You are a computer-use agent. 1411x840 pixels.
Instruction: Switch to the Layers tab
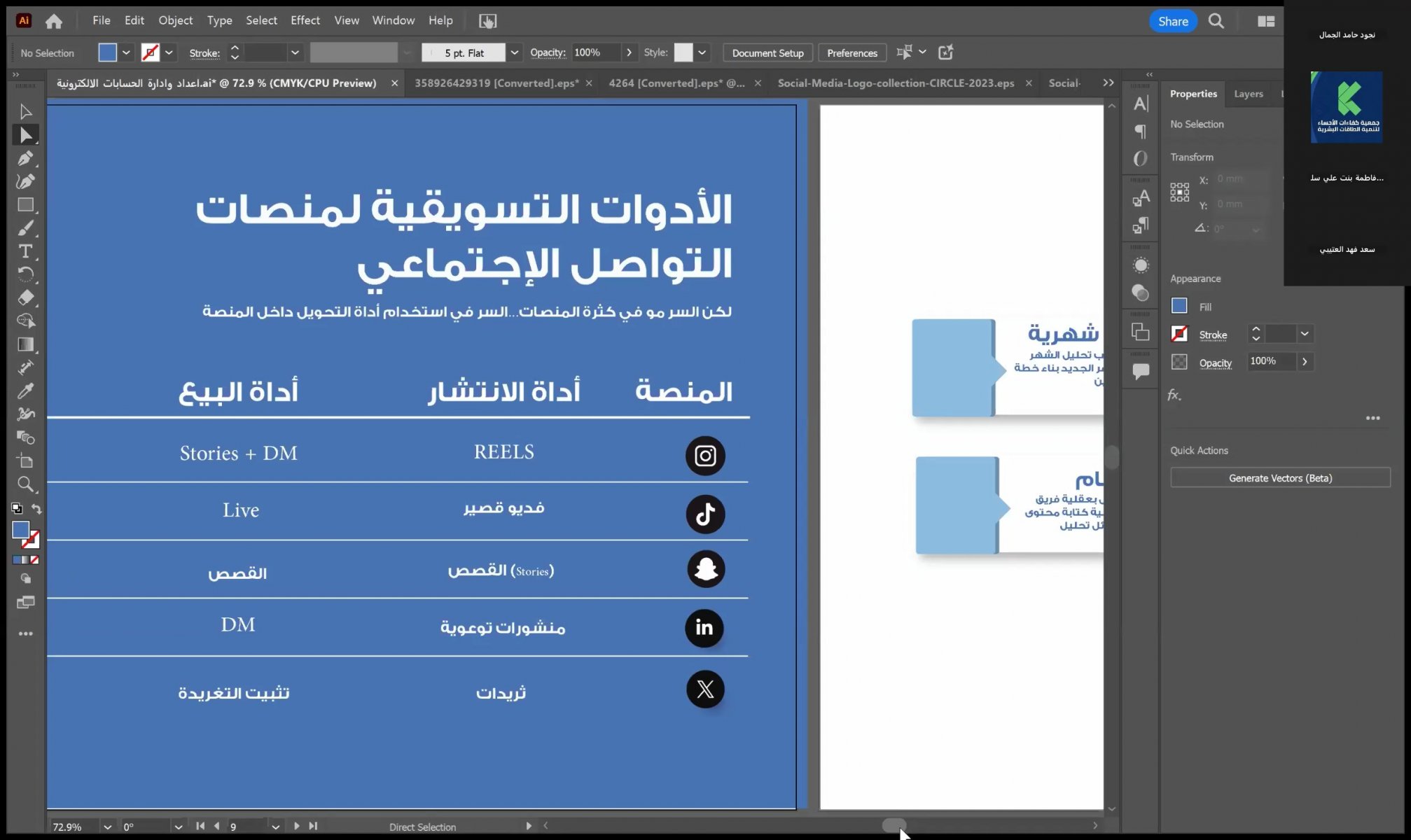pyautogui.click(x=1248, y=94)
